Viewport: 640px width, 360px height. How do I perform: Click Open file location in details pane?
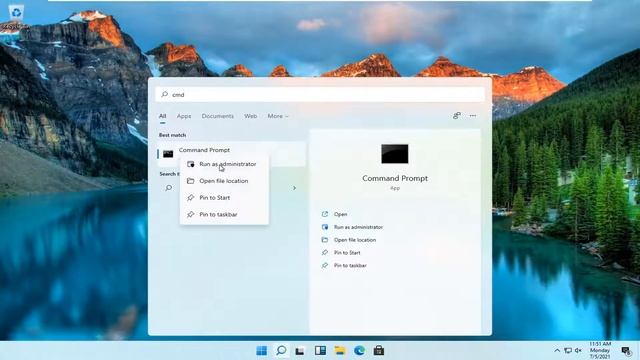click(x=355, y=240)
